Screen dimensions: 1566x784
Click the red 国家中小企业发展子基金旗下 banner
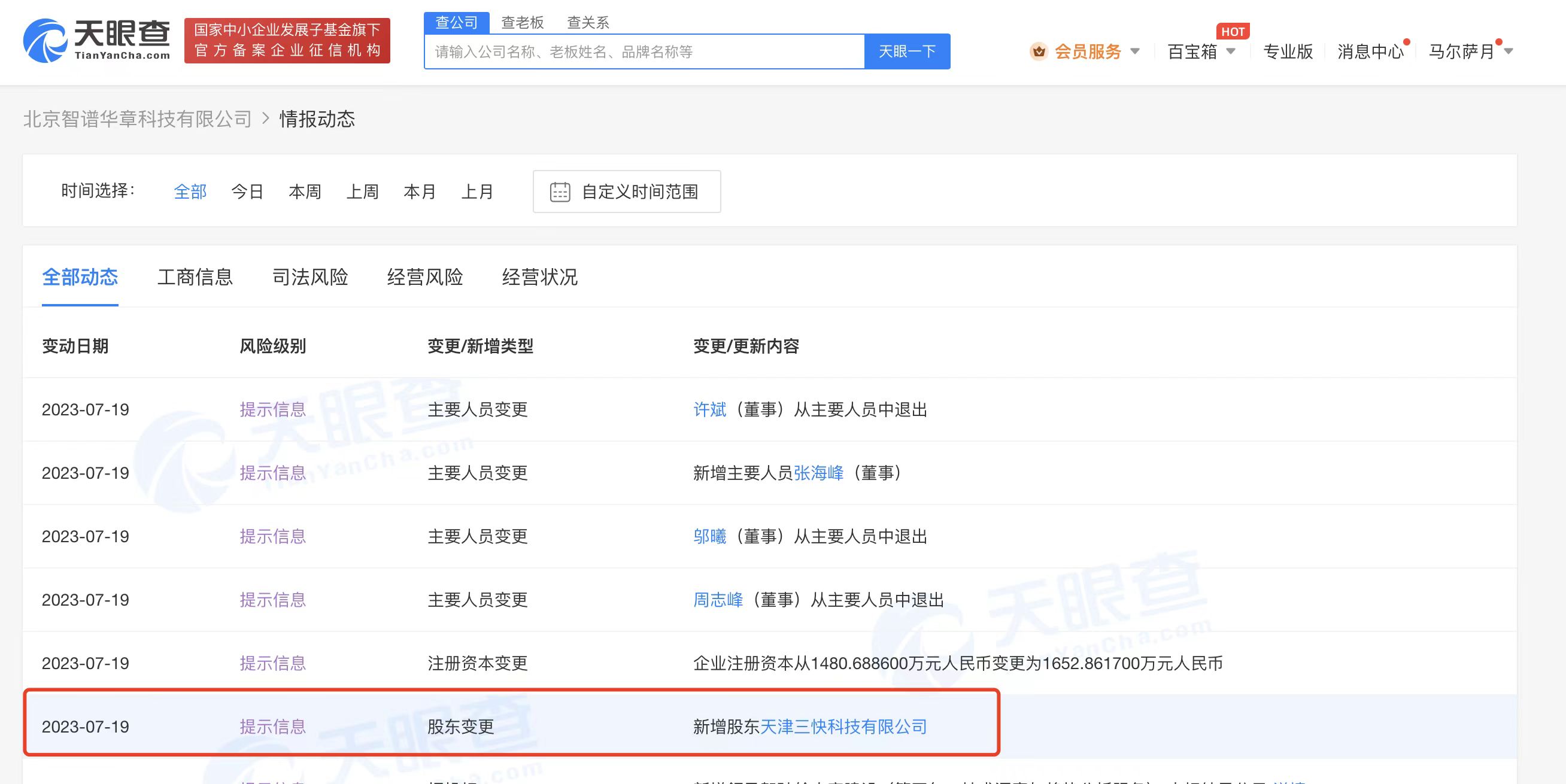click(x=287, y=40)
